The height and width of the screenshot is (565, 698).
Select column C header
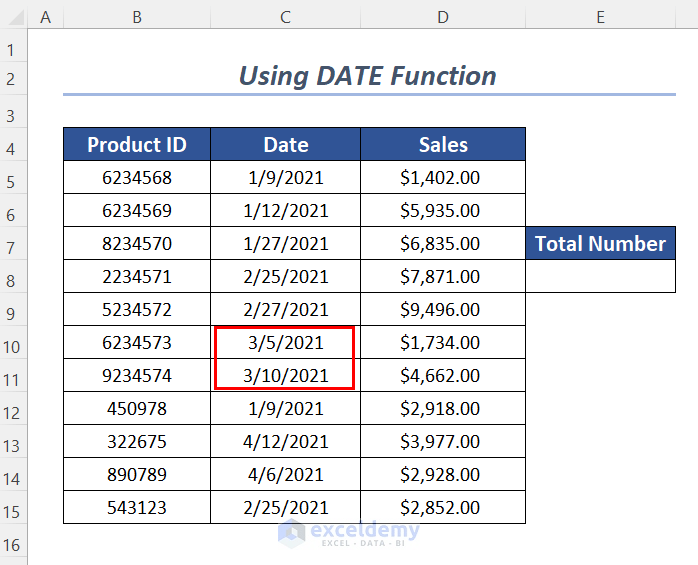pos(285,17)
